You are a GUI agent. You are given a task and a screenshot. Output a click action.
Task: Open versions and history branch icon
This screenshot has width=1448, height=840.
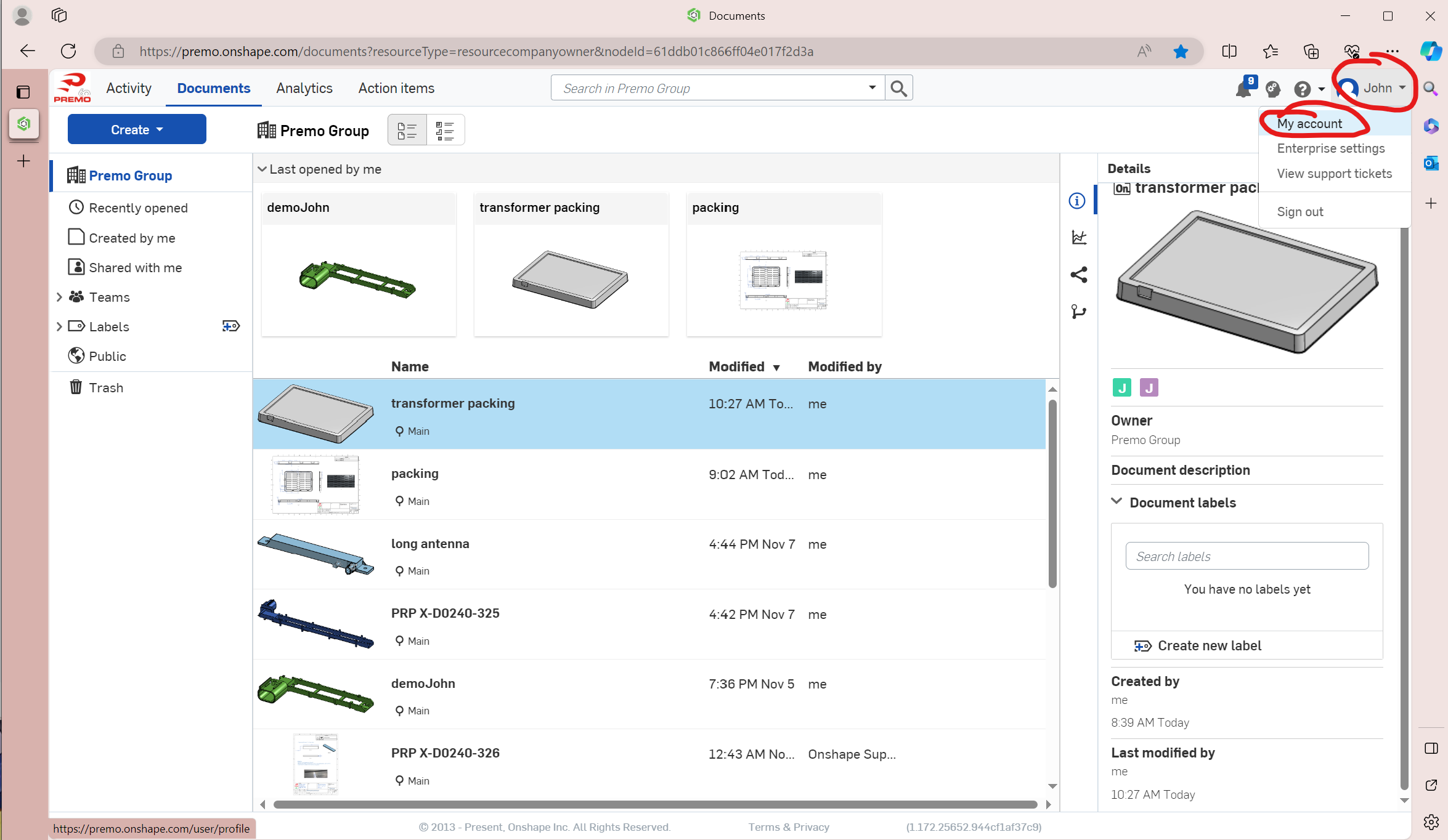(1078, 312)
